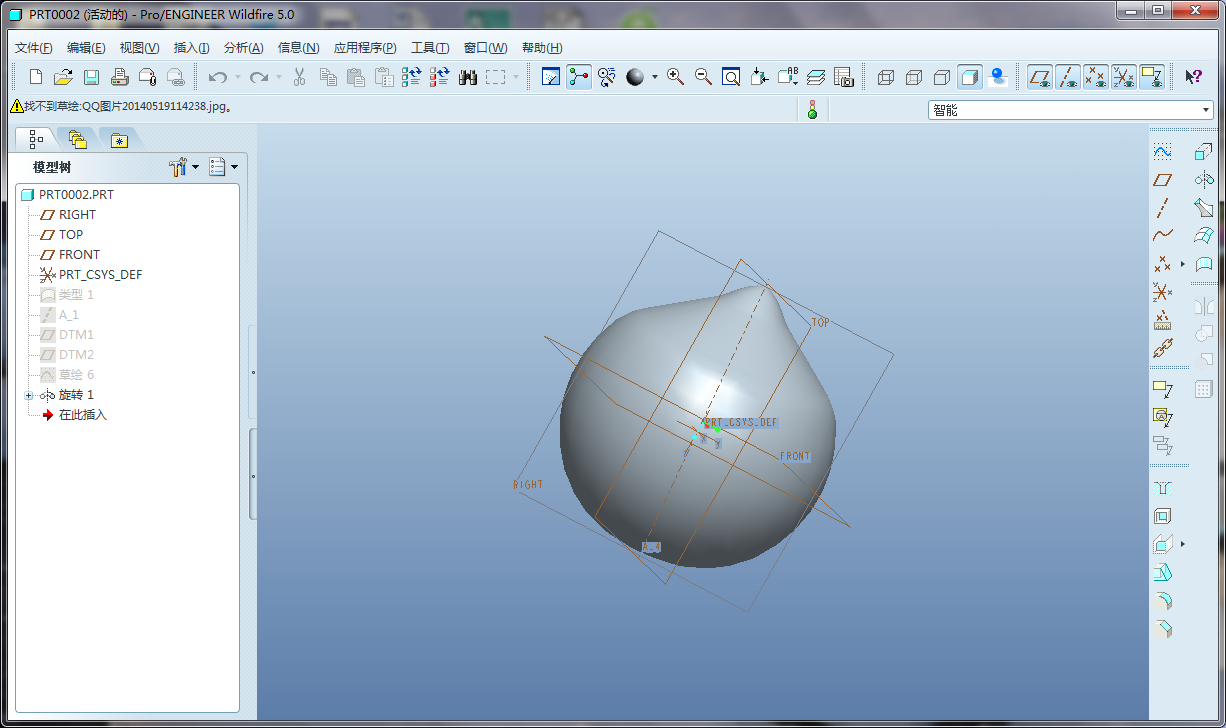Click the Zoom In magnifier icon
This screenshot has width=1226, height=728.
(x=674, y=77)
